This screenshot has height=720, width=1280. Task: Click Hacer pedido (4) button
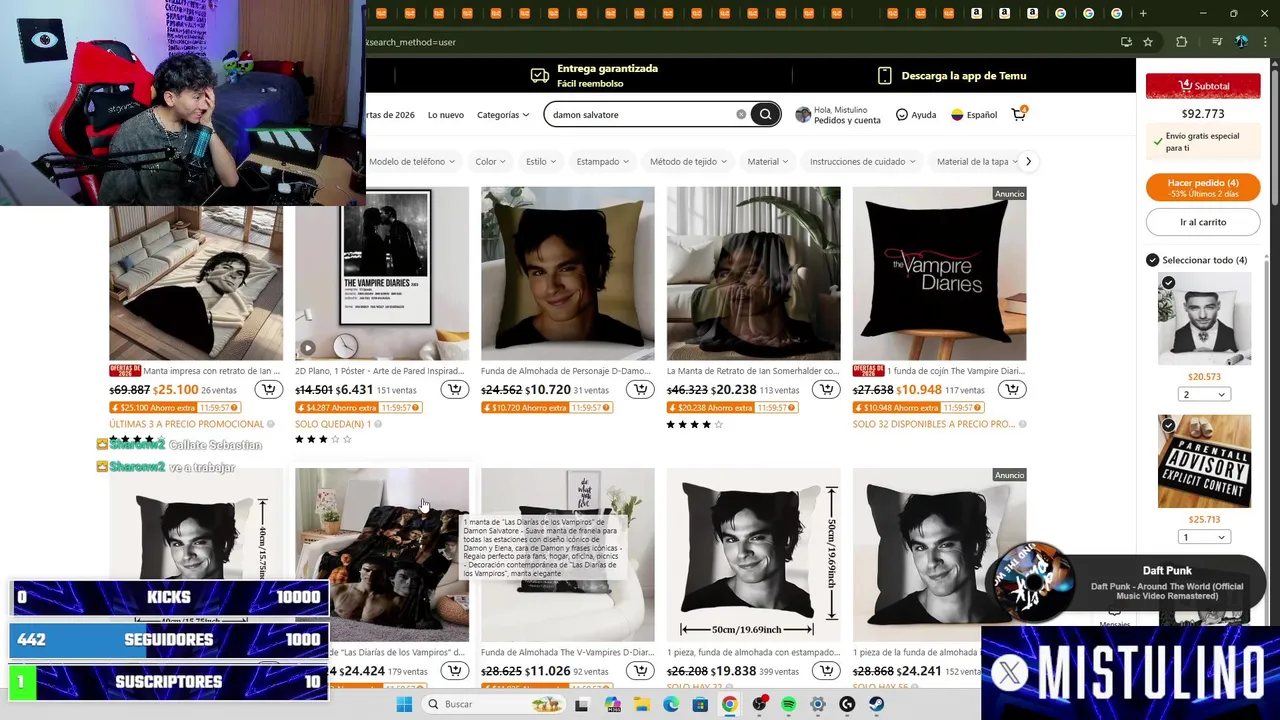[x=1203, y=187]
